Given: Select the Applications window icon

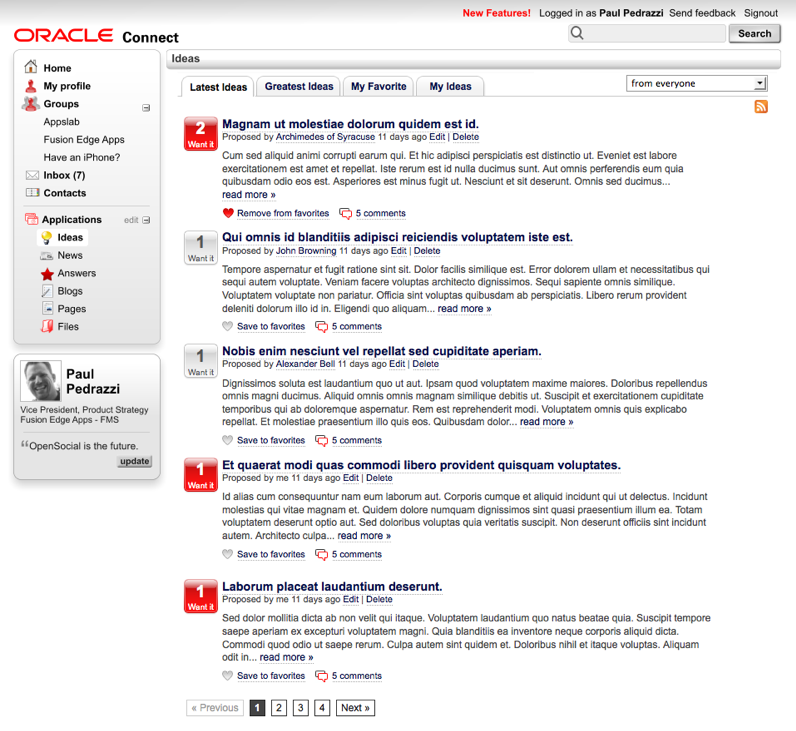Looking at the screenshot, I should point(31,219).
